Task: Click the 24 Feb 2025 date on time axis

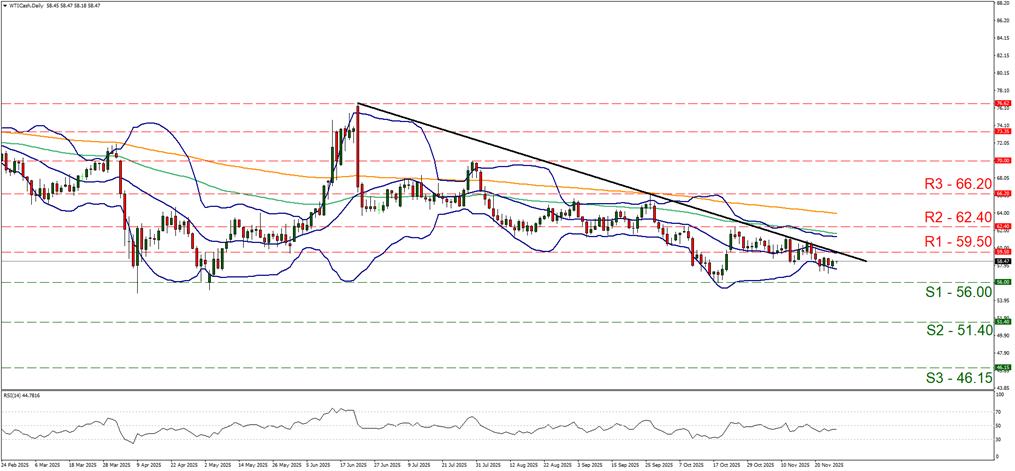Action: 16,465
